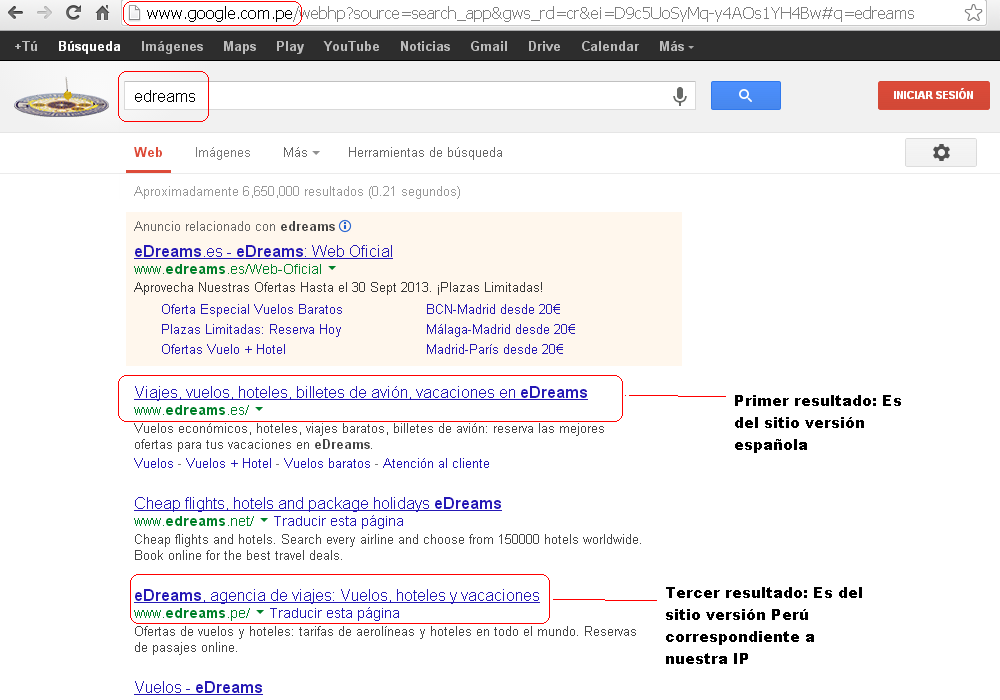
Task: Click the results count text
Action: pyautogui.click(x=297, y=191)
